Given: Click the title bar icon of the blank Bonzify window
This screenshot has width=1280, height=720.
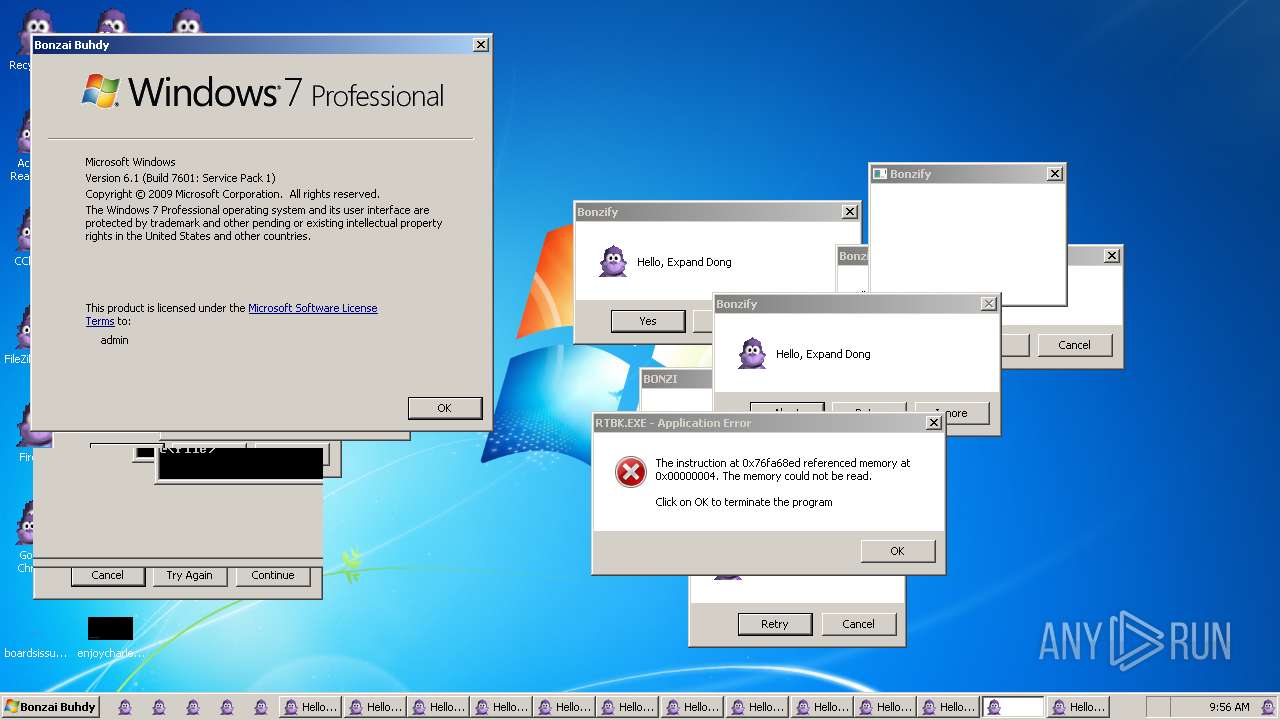Looking at the screenshot, I should point(880,174).
